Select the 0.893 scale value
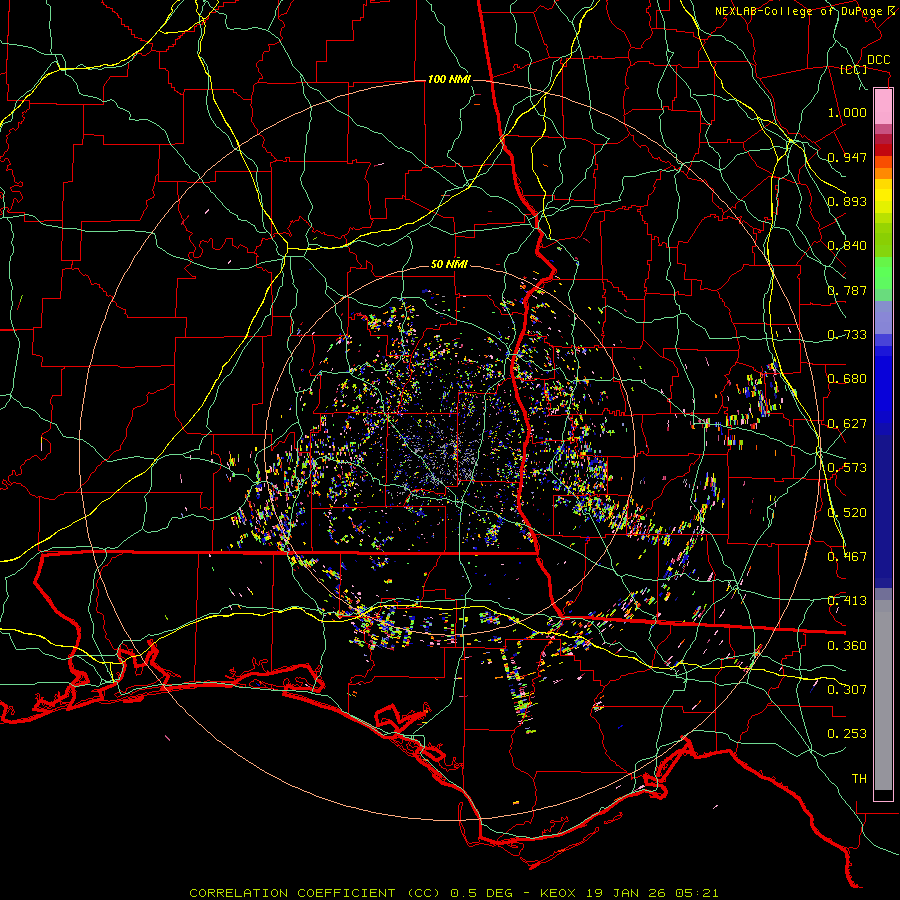The height and width of the screenshot is (900, 900). [x=847, y=201]
